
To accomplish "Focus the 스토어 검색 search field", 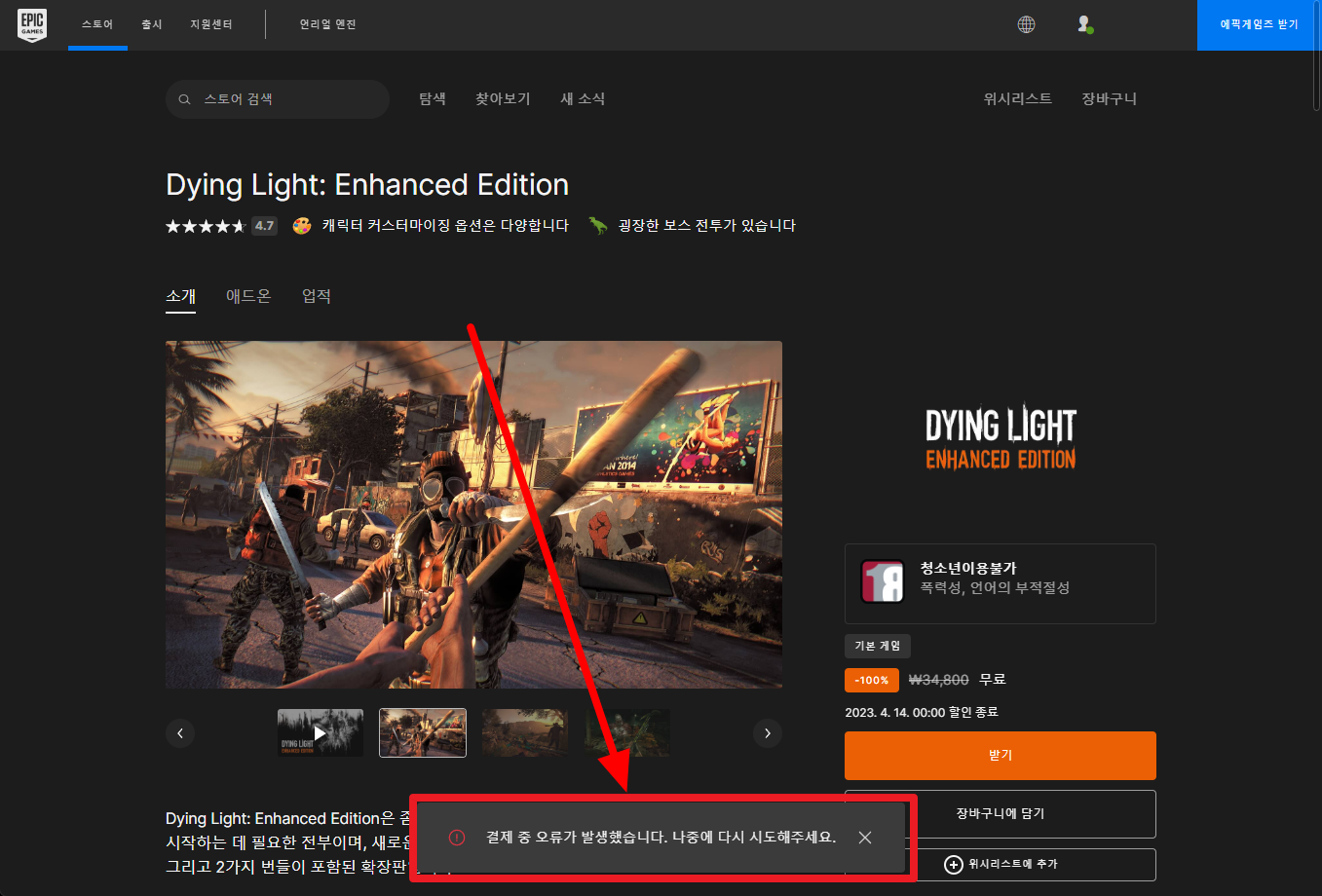I will 278,99.
